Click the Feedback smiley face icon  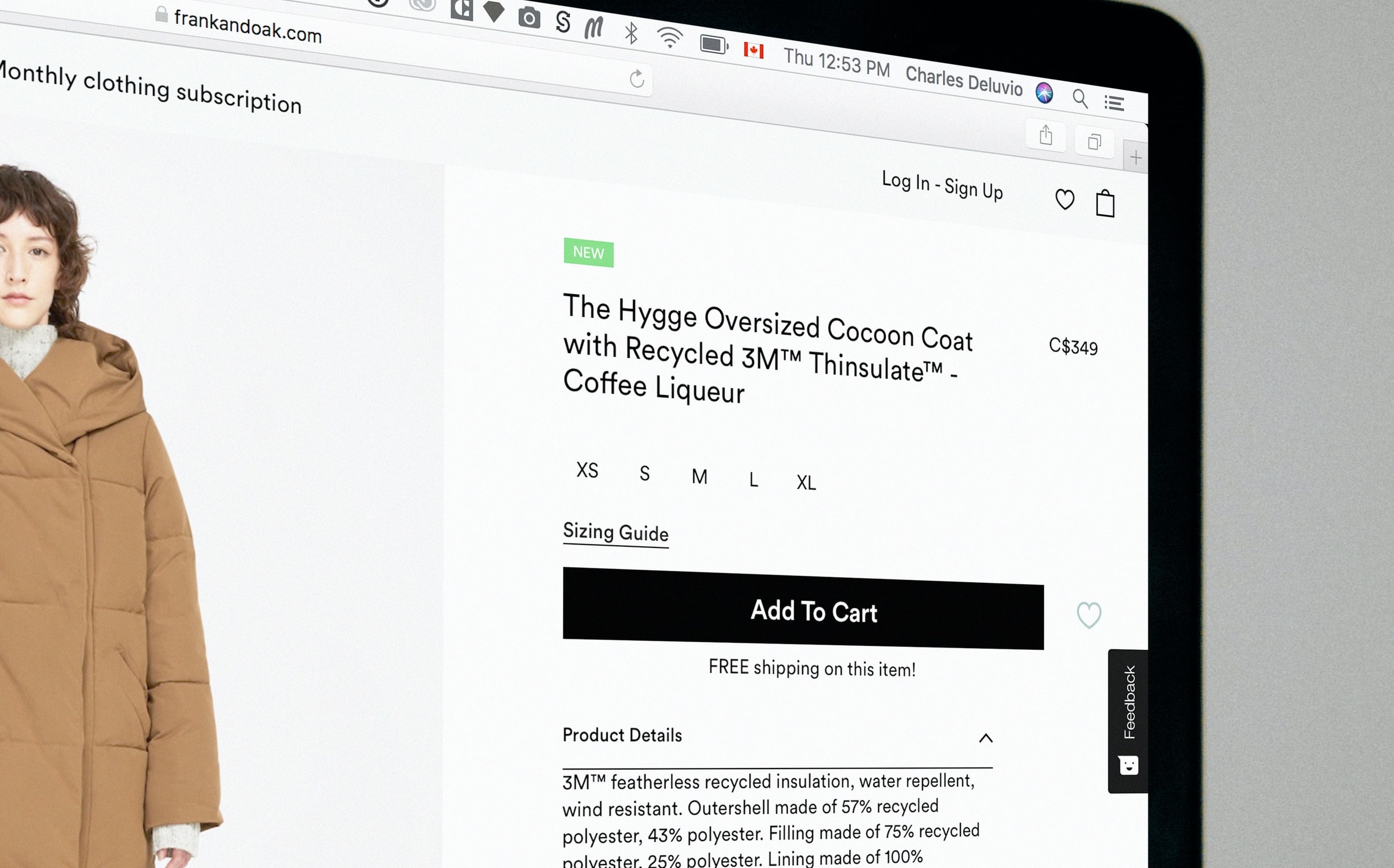(x=1128, y=766)
